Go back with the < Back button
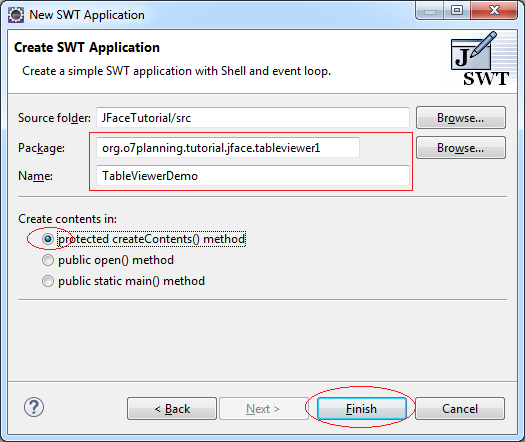The width and height of the screenshot is (525, 442). click(x=172, y=409)
